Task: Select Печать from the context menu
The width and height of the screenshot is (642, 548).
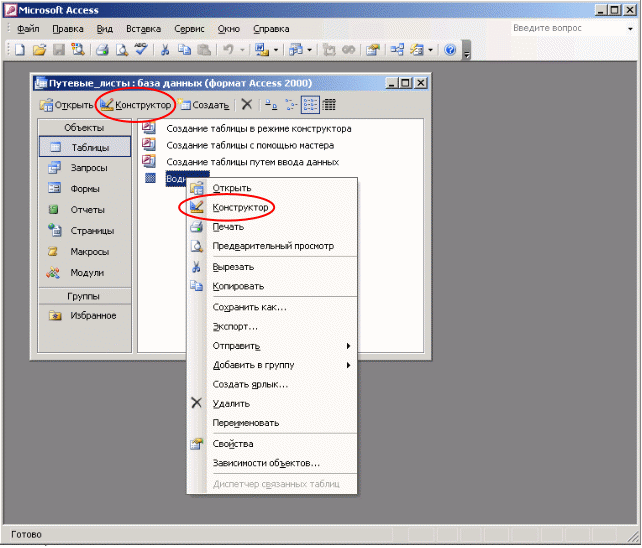Action: coord(272,226)
